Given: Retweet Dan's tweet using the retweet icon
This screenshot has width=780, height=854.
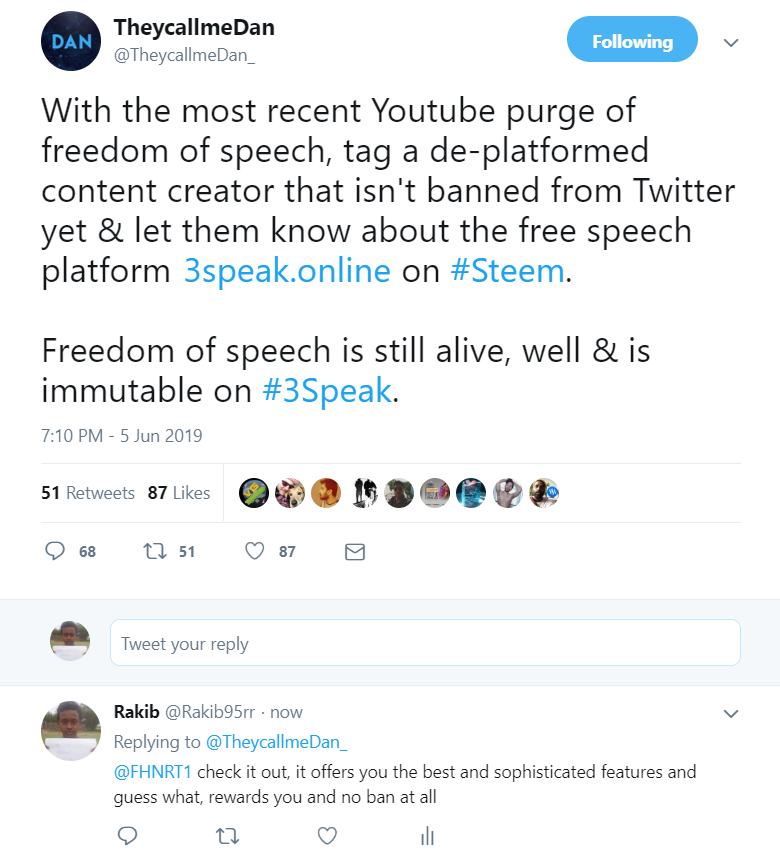Looking at the screenshot, I should coord(154,551).
